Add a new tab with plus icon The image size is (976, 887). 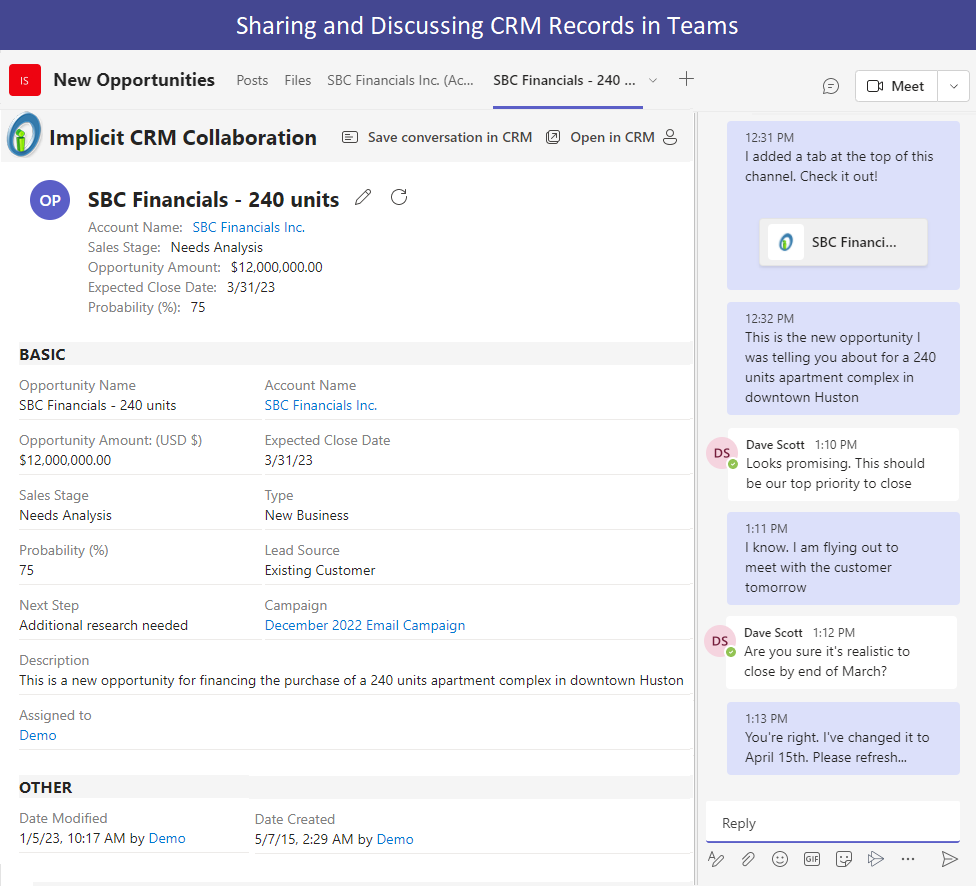click(686, 80)
